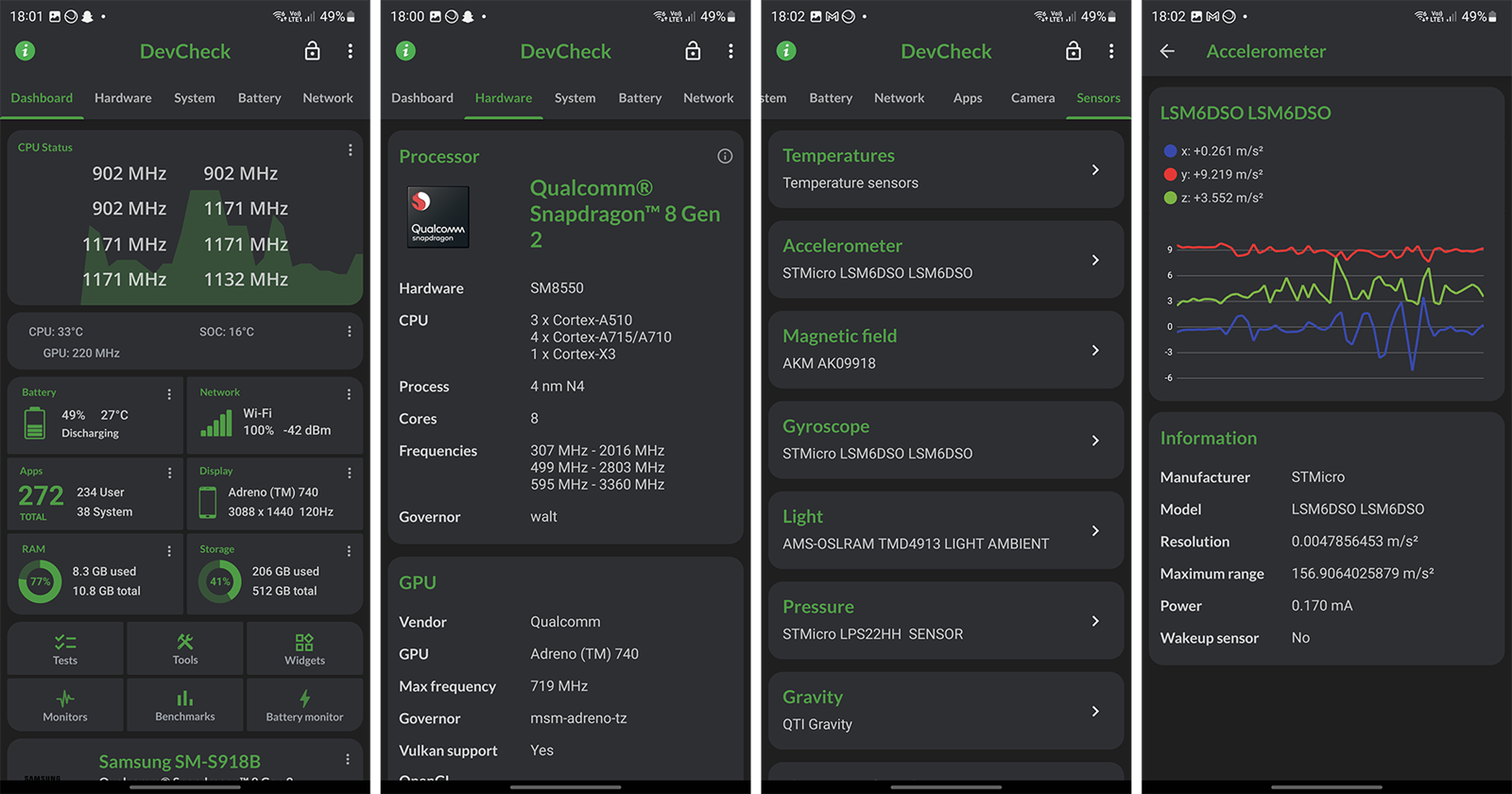Tap the green info icon on Dashboard screen
The image size is (1512, 794).
26,51
